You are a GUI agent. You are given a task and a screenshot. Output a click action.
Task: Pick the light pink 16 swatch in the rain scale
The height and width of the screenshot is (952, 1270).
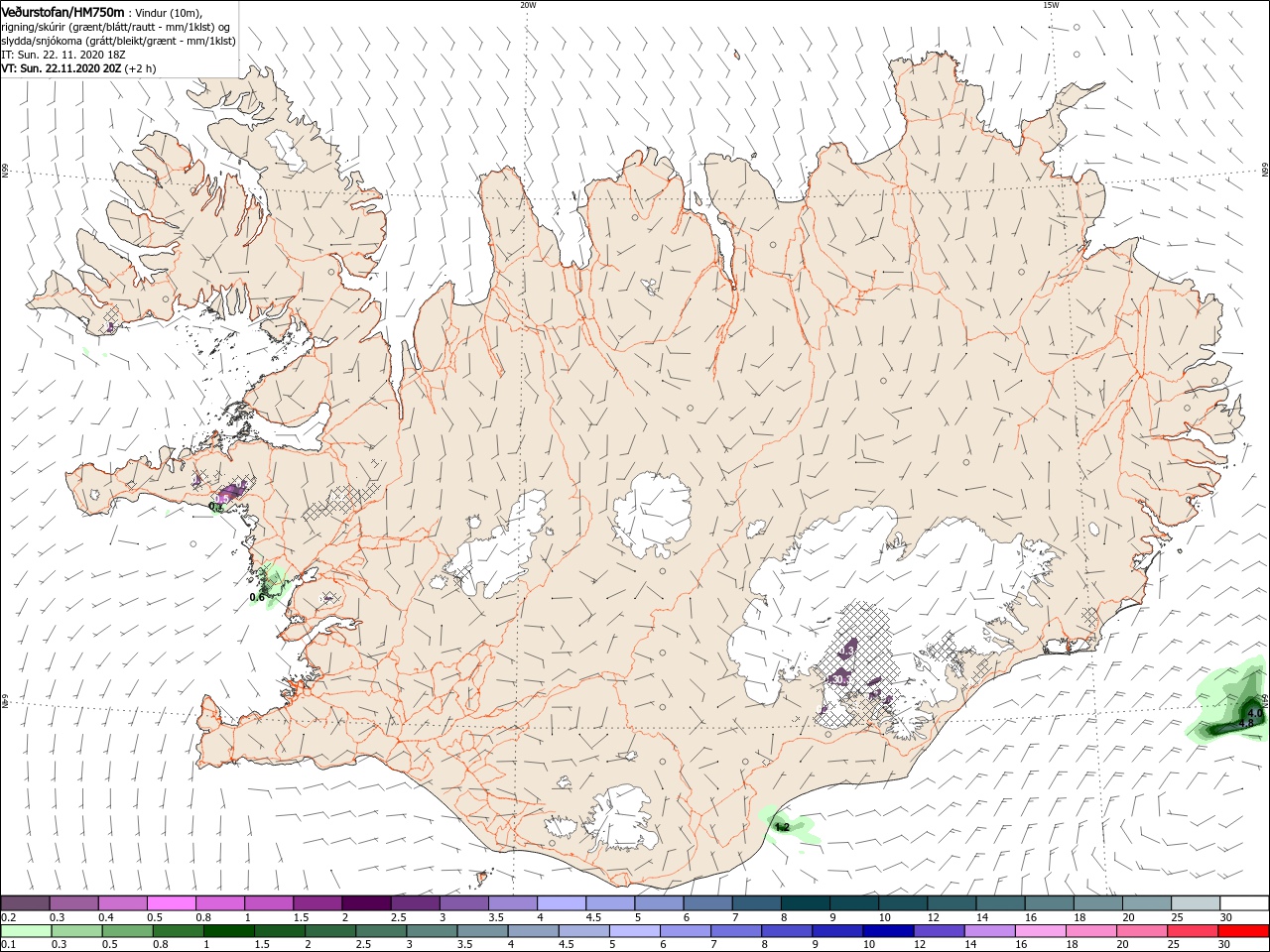(1040, 931)
